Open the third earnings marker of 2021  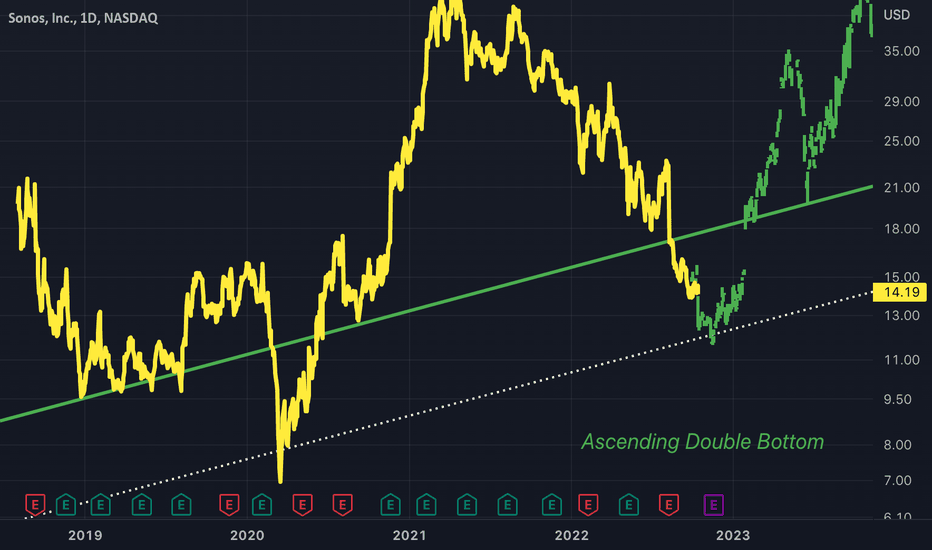point(507,505)
